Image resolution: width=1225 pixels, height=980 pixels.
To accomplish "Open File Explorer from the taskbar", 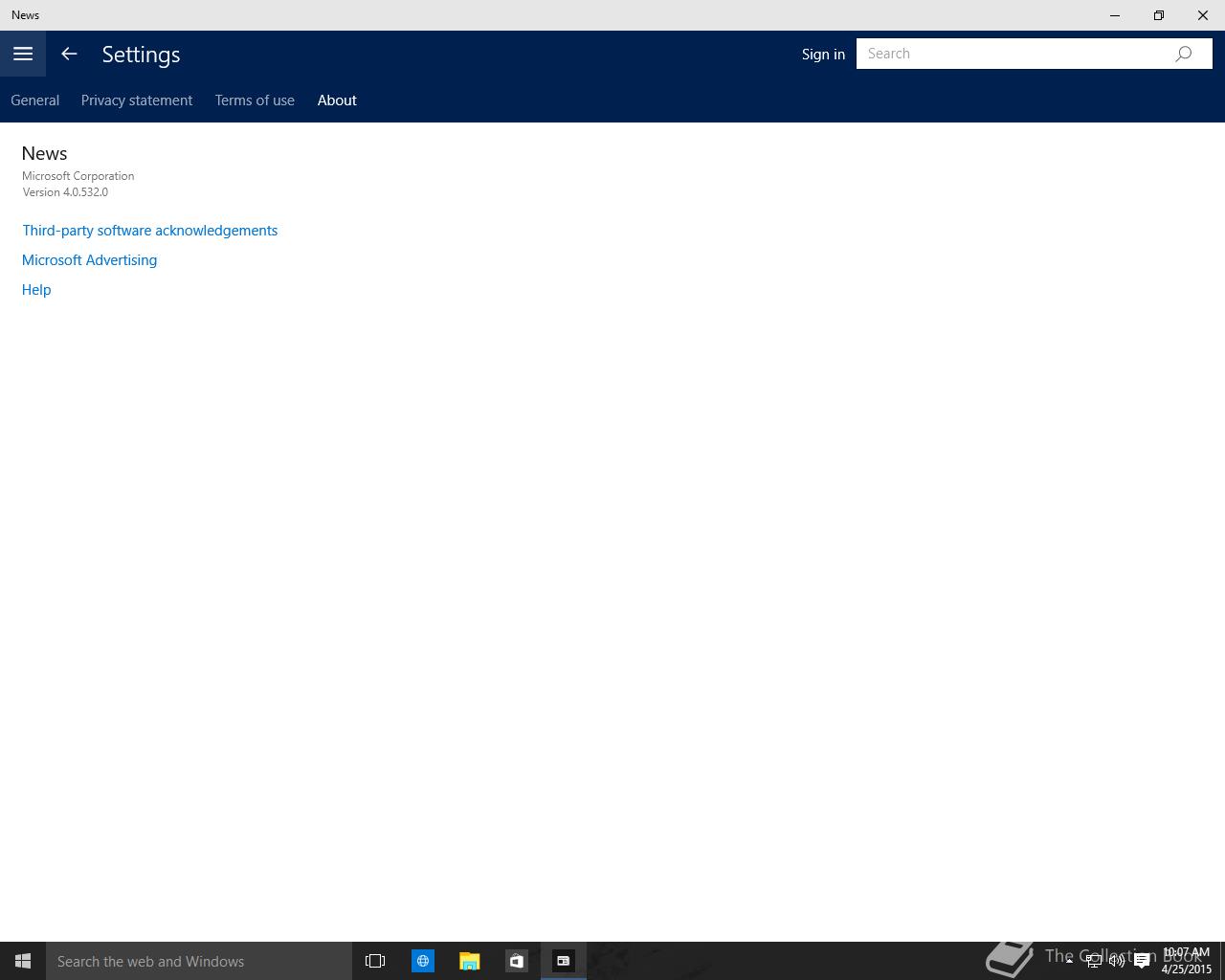I will tap(469, 961).
